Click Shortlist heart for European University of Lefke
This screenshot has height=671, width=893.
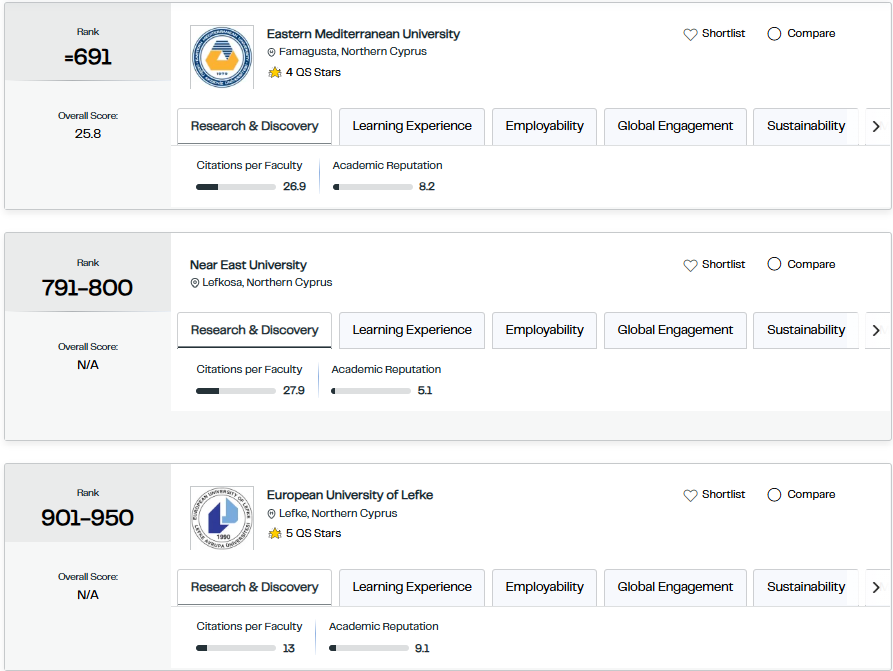[x=690, y=495]
